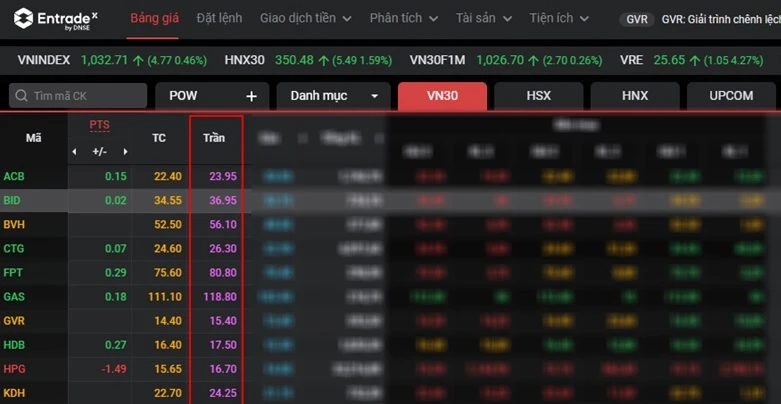Viewport: 781px width, 404px height.
Task: Click CTG ceiling price 26.30
Action: [x=223, y=248]
